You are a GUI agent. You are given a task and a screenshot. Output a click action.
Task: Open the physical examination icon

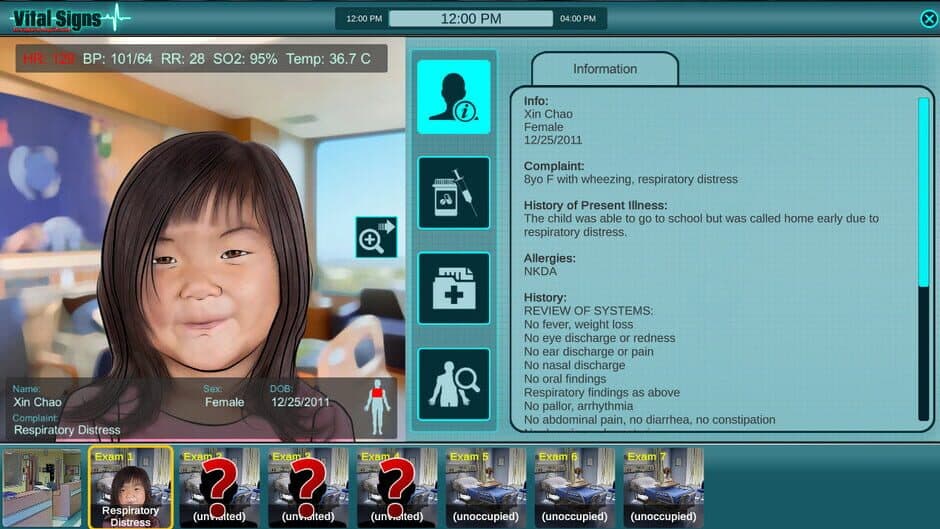(x=454, y=384)
